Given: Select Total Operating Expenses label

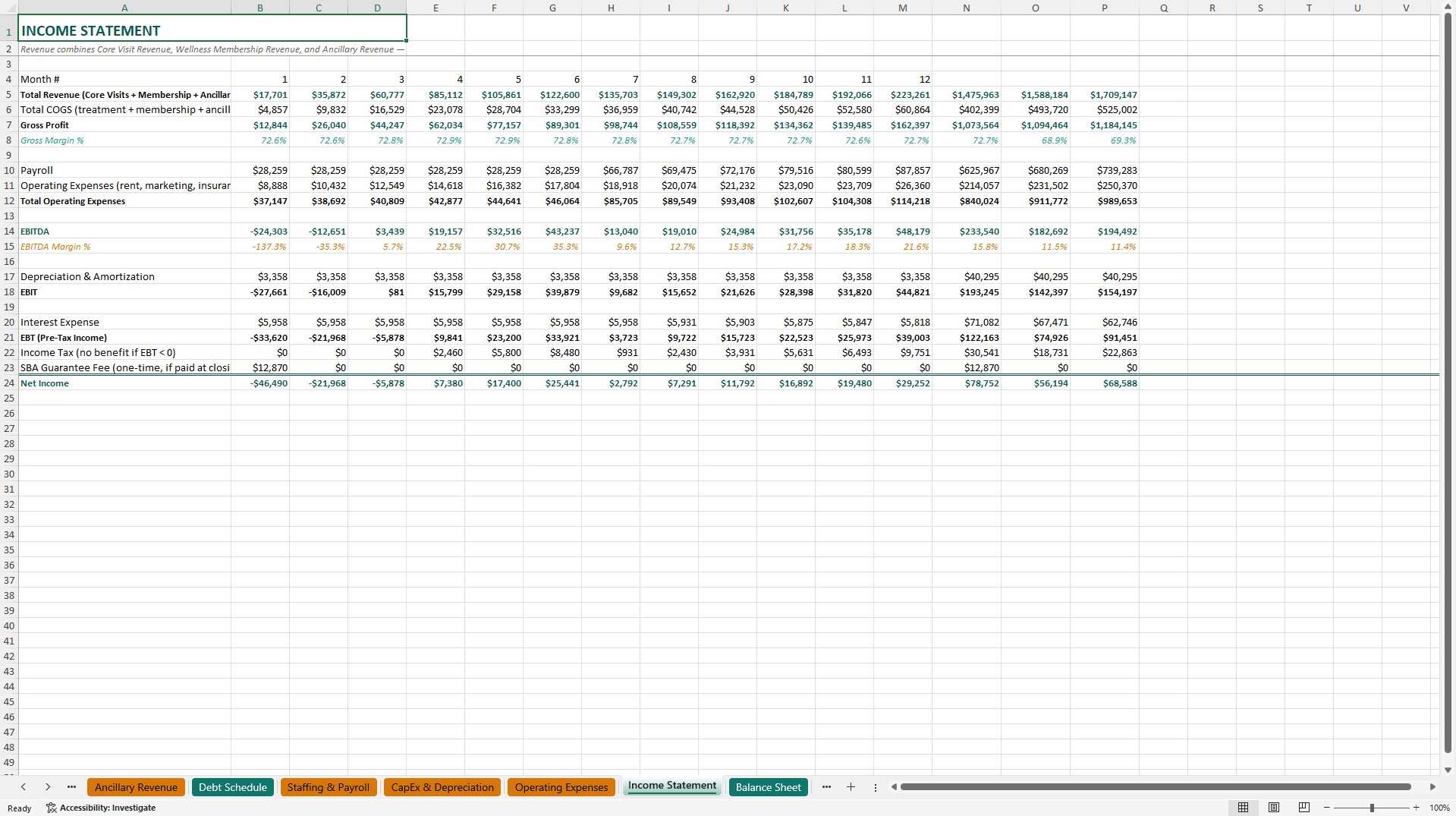Looking at the screenshot, I should tap(124, 201).
